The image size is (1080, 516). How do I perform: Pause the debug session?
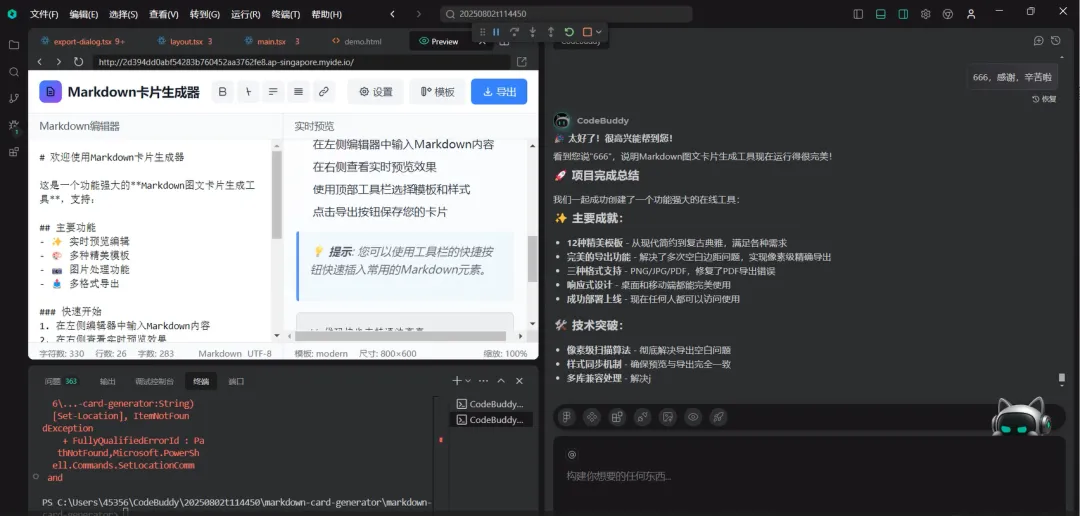(496, 32)
